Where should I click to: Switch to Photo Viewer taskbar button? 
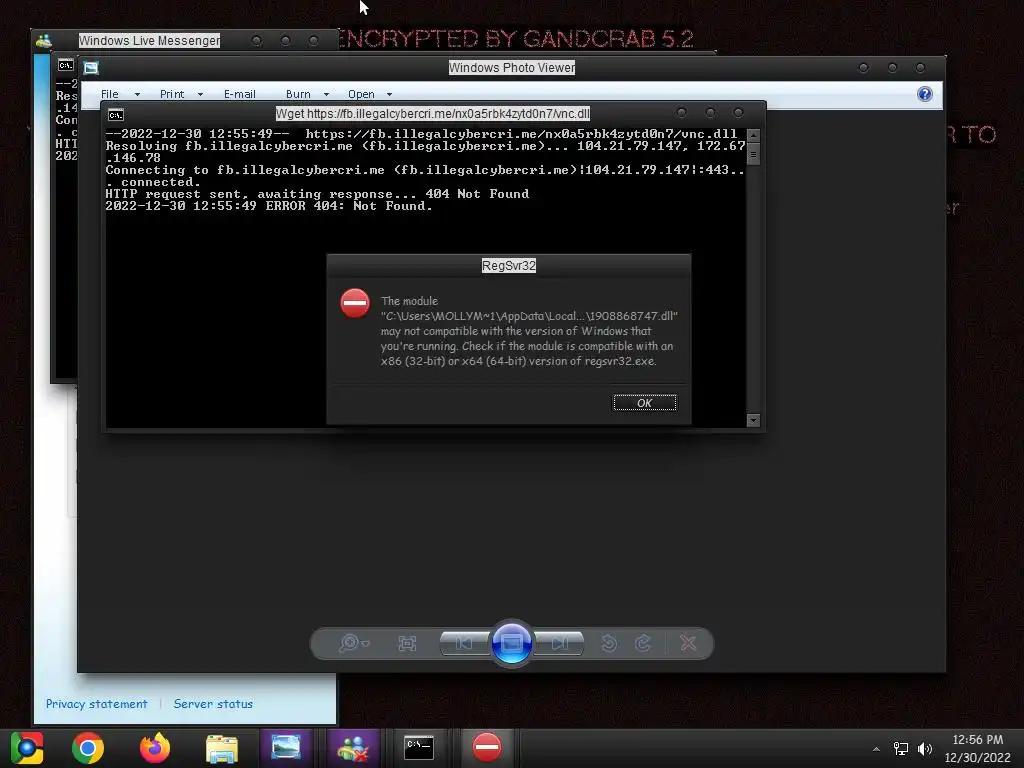point(286,748)
